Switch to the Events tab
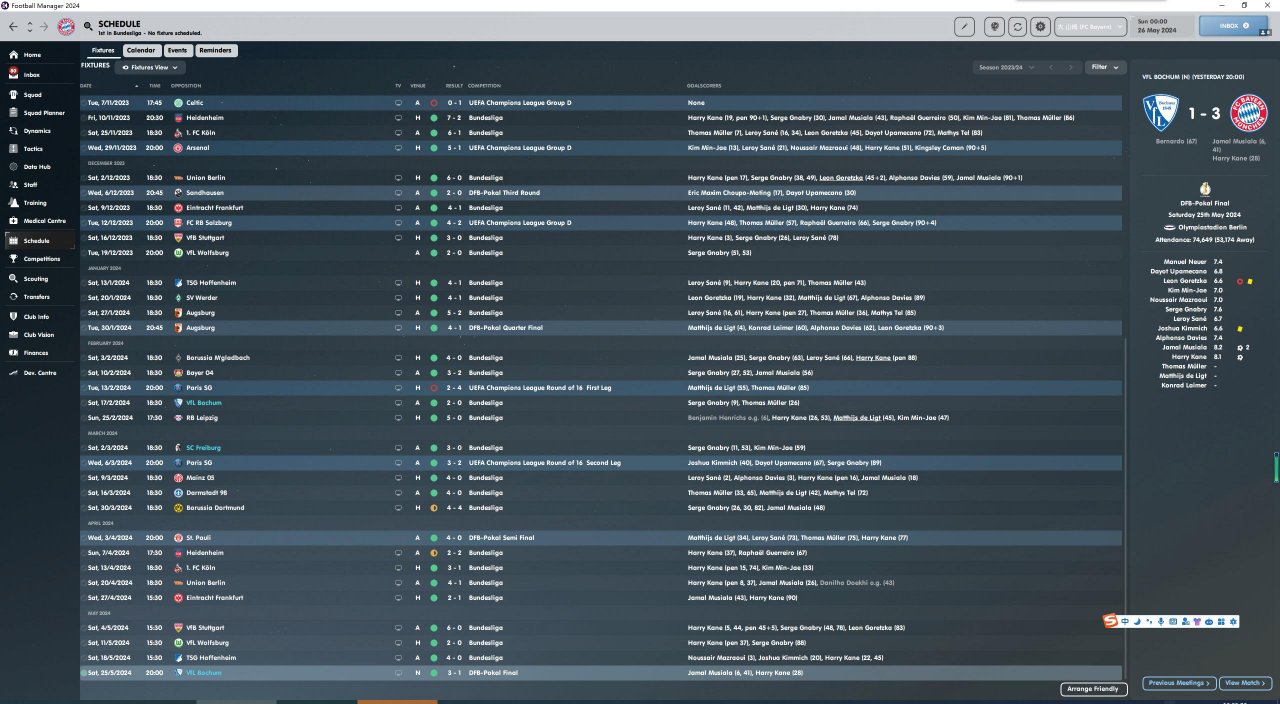The image size is (1280, 704). (177, 50)
